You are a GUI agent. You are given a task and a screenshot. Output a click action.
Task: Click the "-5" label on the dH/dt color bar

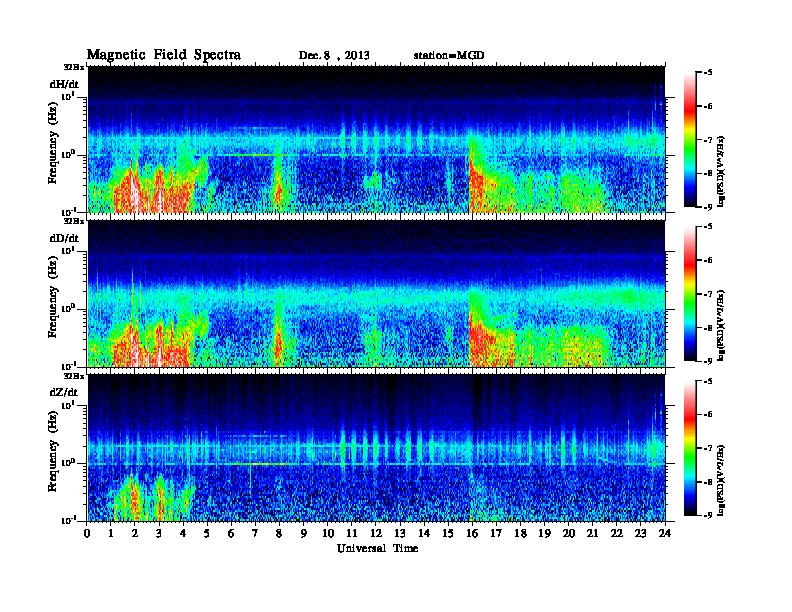click(708, 72)
